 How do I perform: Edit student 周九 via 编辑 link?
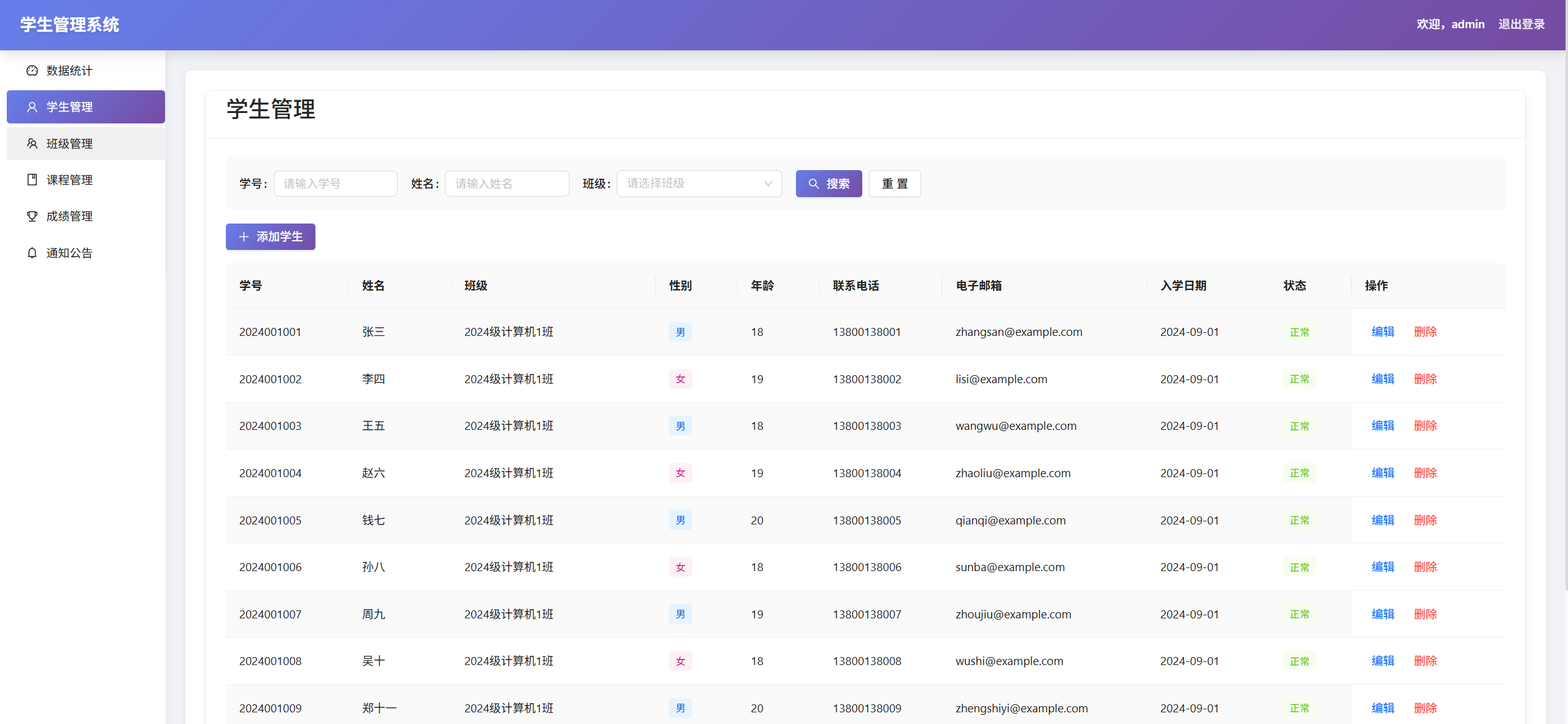pyautogui.click(x=1383, y=614)
